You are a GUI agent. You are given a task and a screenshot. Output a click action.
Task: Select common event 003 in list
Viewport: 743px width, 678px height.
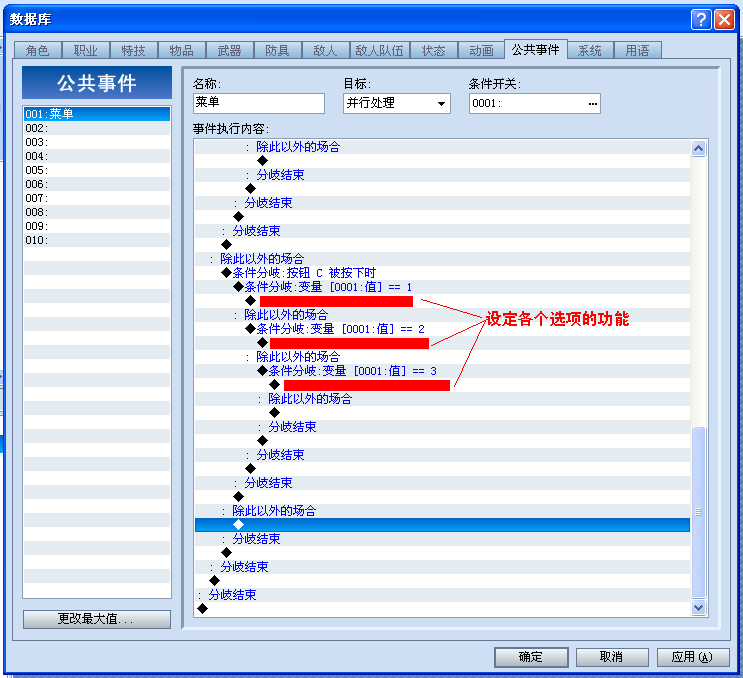point(97,142)
